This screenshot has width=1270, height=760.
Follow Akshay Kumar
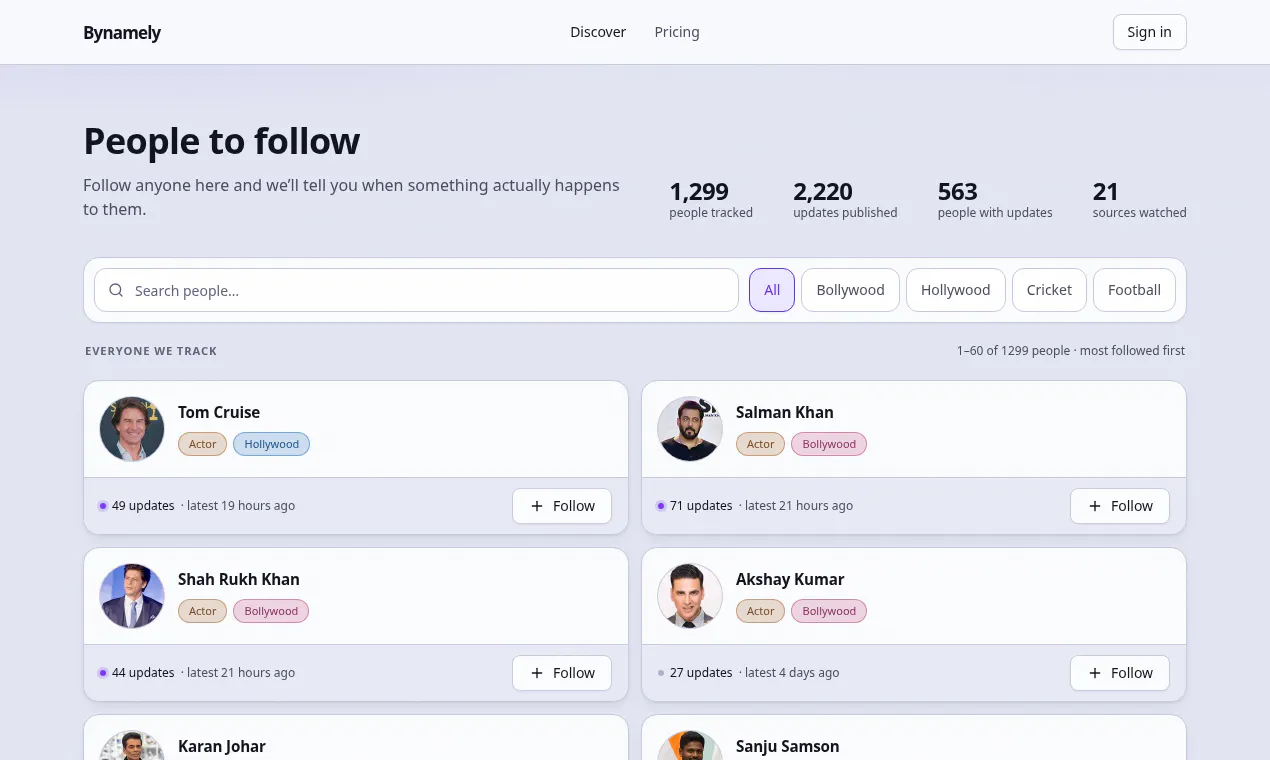point(1120,673)
